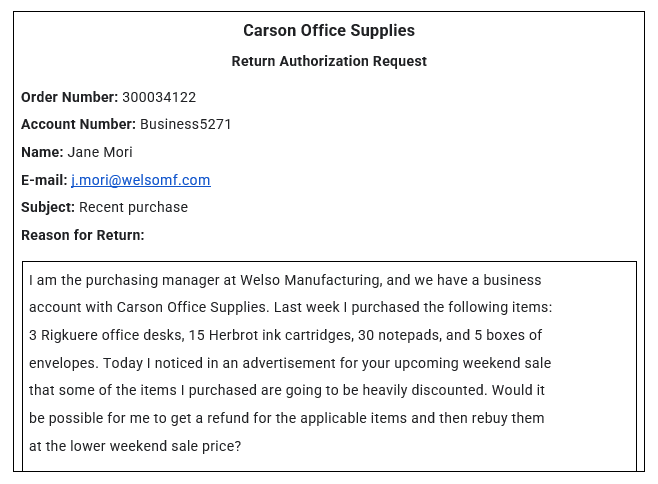Image resolution: width=658 pixels, height=484 pixels.
Task: Click the line starting "envelopes. Today I noticed"
Action: pos(290,363)
